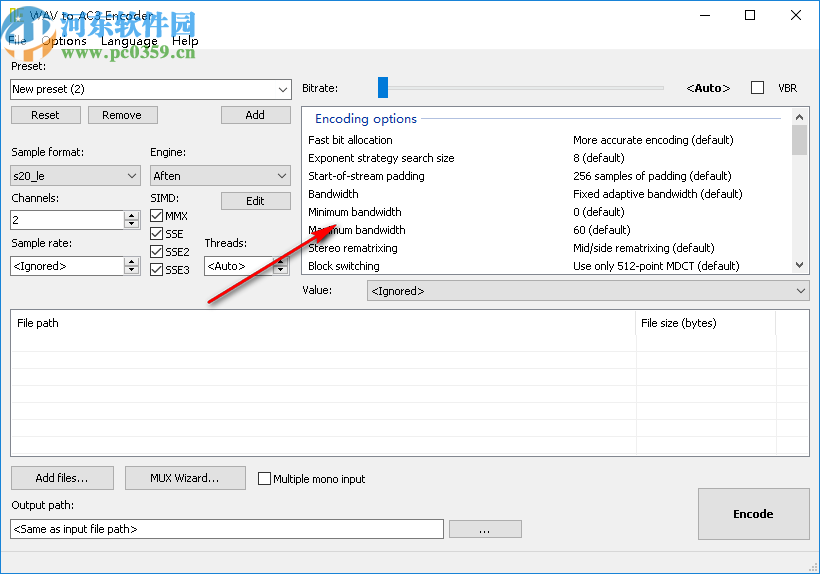Open the Options menu
Image resolution: width=820 pixels, height=574 pixels.
[x=64, y=41]
